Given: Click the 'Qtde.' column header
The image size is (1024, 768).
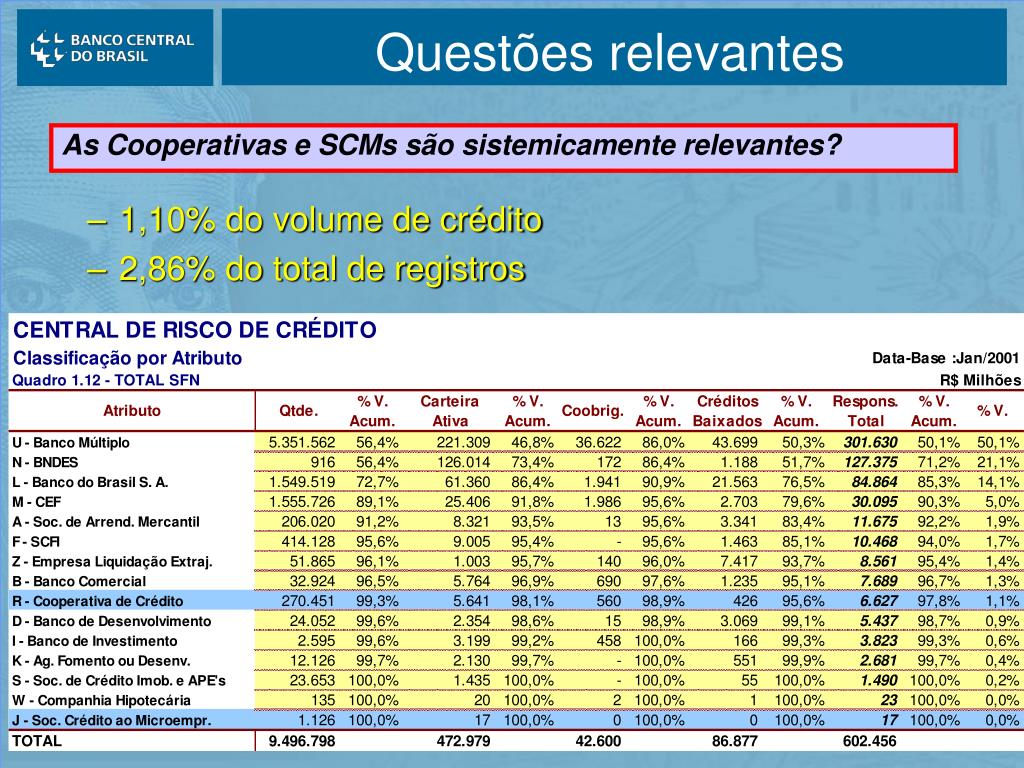Looking at the screenshot, I should point(298,411).
